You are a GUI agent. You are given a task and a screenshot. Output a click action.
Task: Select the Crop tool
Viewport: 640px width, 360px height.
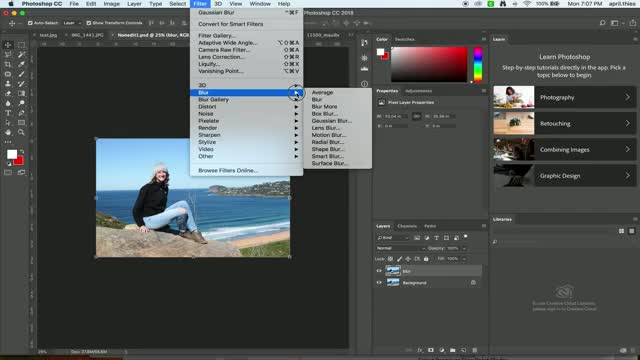[8, 64]
